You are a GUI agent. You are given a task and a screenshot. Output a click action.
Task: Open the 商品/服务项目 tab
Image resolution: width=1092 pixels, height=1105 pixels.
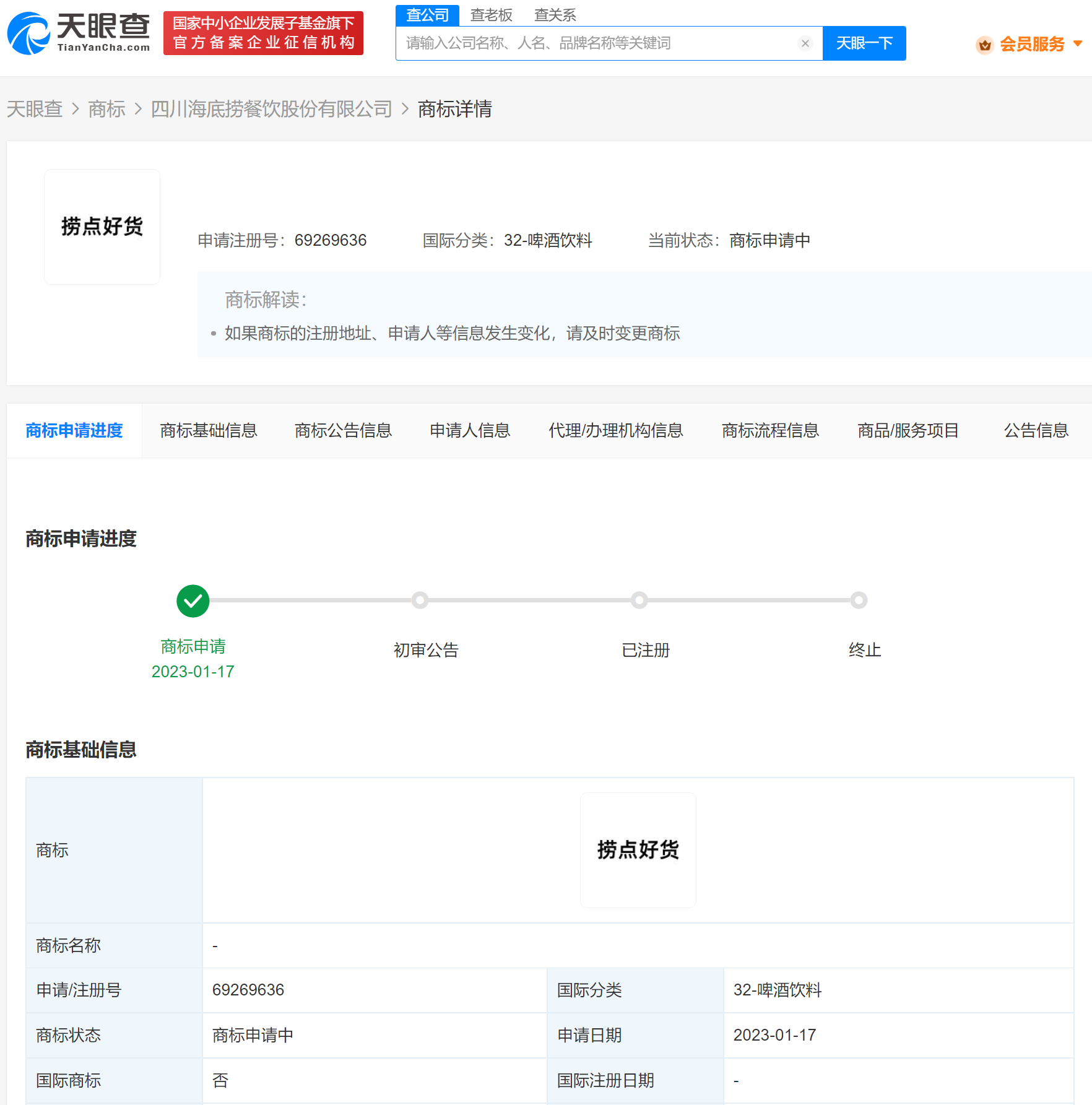pos(907,430)
